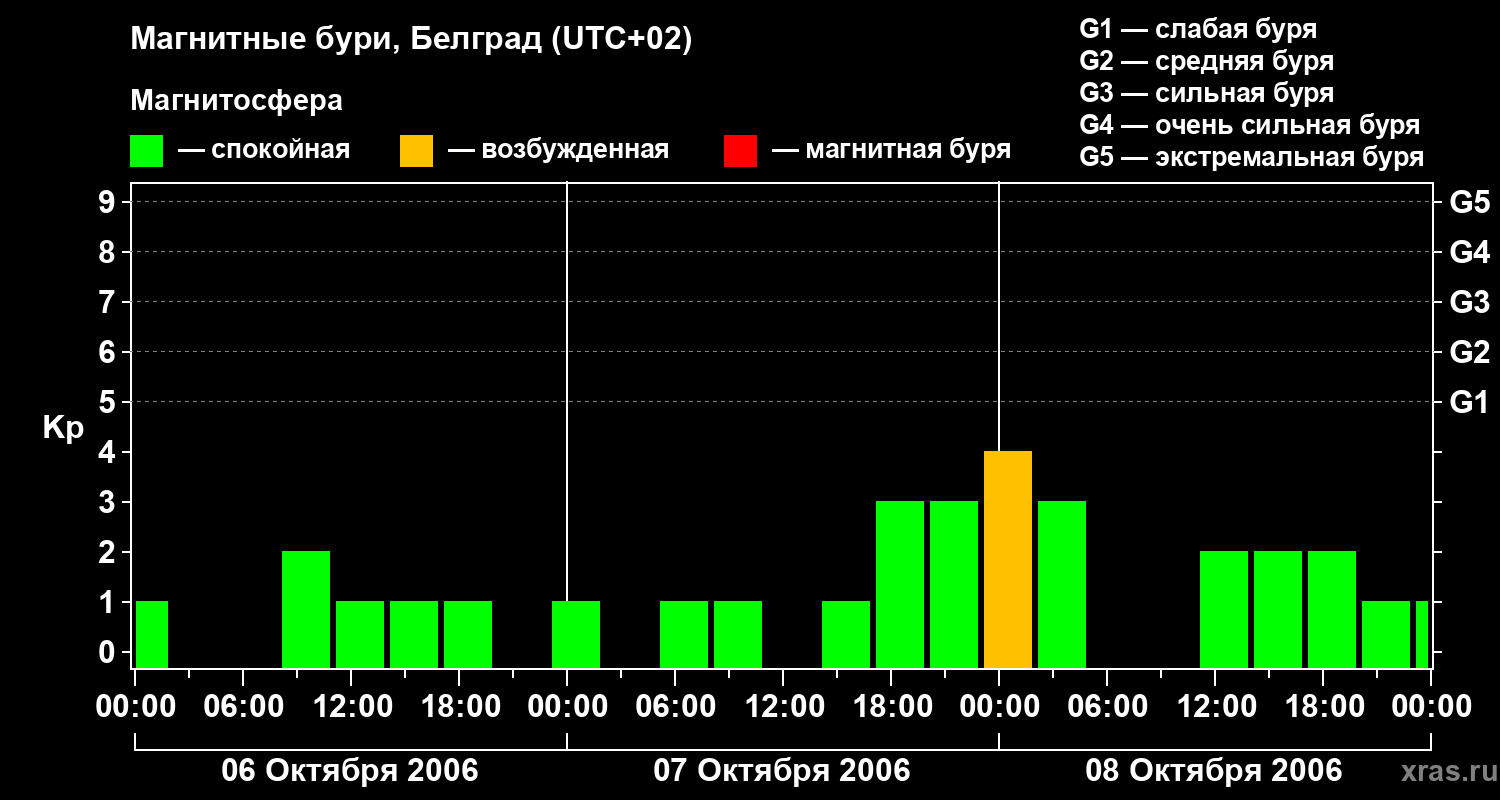Click the 'G3 — сильная буря' legend line
This screenshot has width=1500, height=800.
[x=1206, y=93]
